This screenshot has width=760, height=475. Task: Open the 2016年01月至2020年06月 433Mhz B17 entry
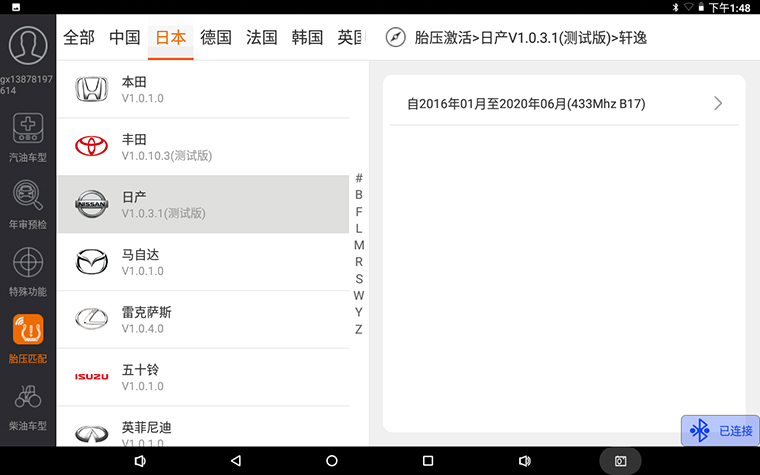tap(564, 104)
